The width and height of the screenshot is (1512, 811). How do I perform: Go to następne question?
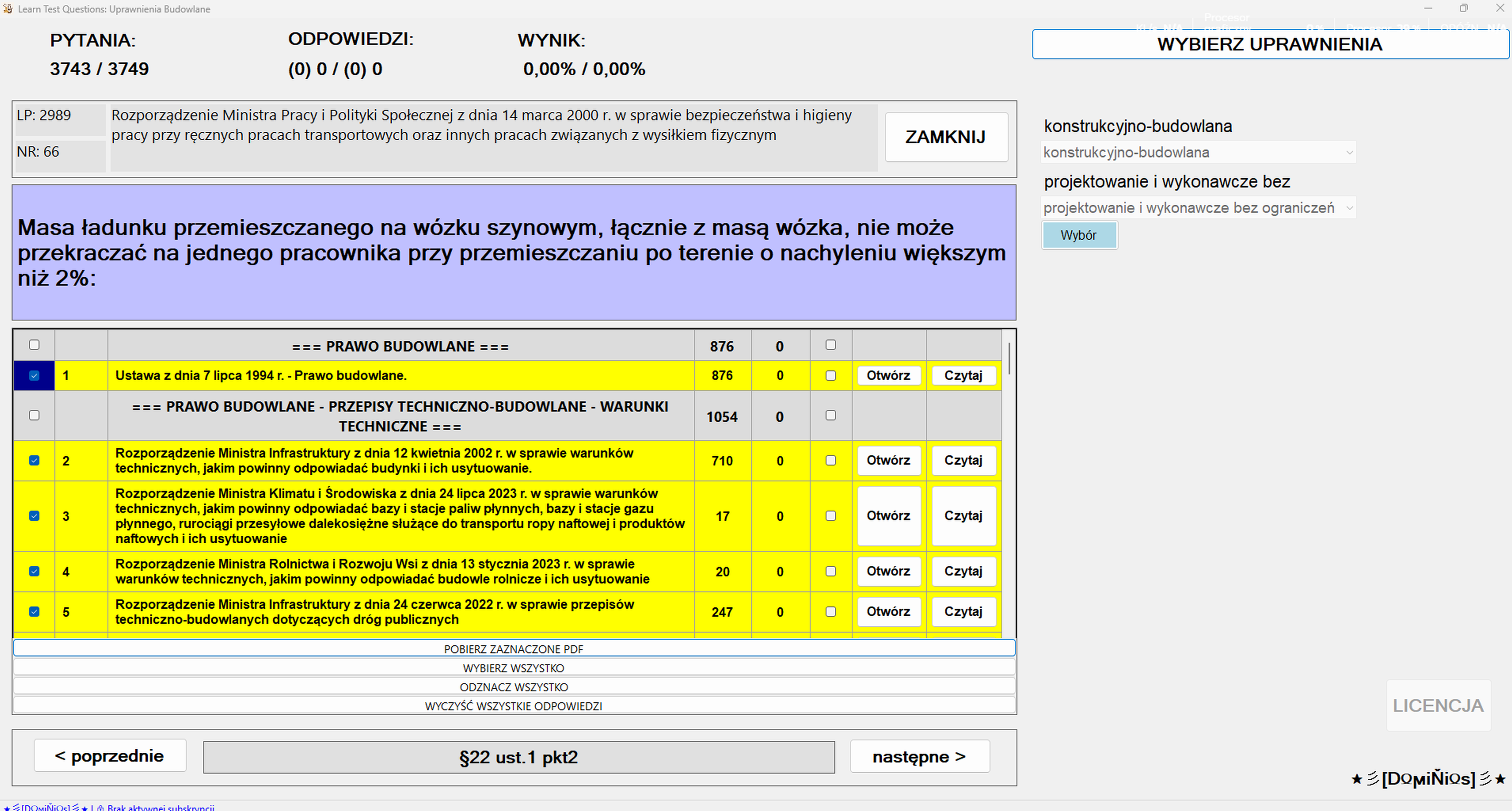click(919, 756)
